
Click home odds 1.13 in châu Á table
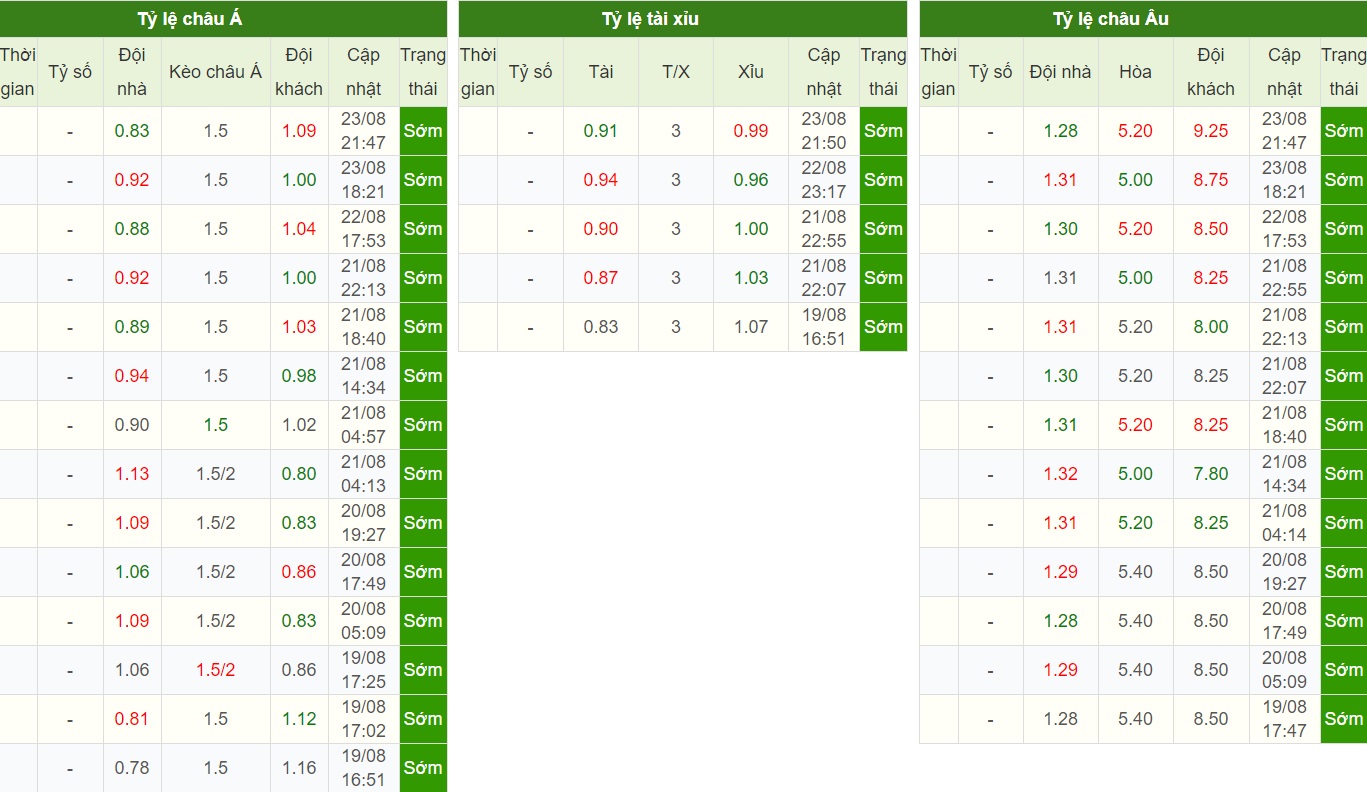click(132, 474)
